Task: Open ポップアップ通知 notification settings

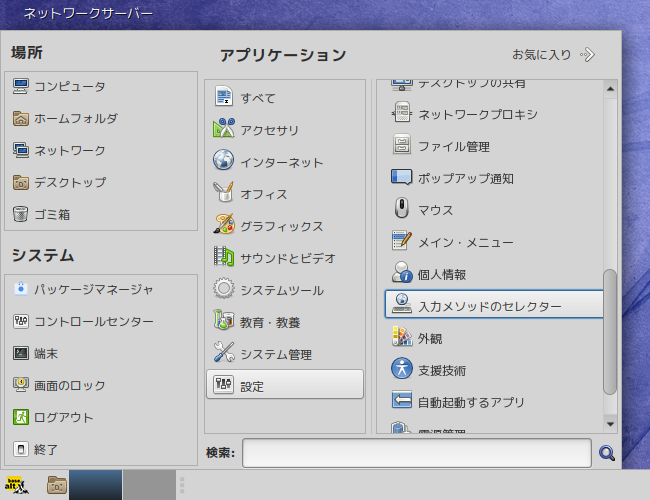Action: point(453,178)
